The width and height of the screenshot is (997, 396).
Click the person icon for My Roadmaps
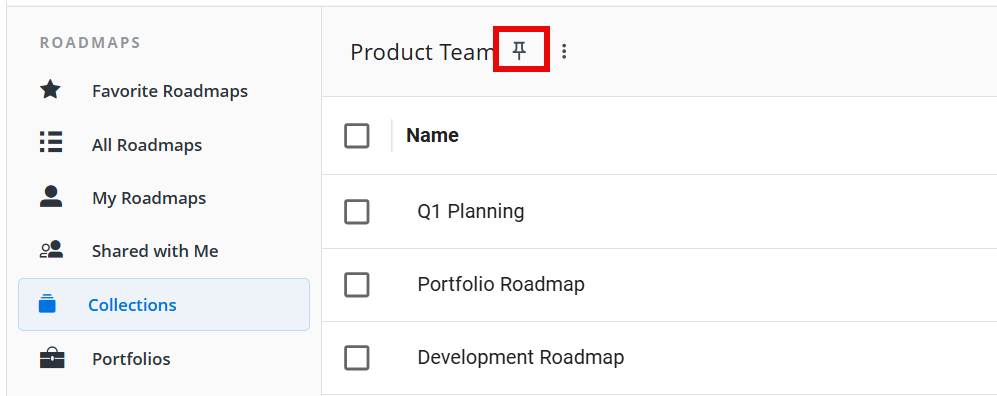pos(51,196)
